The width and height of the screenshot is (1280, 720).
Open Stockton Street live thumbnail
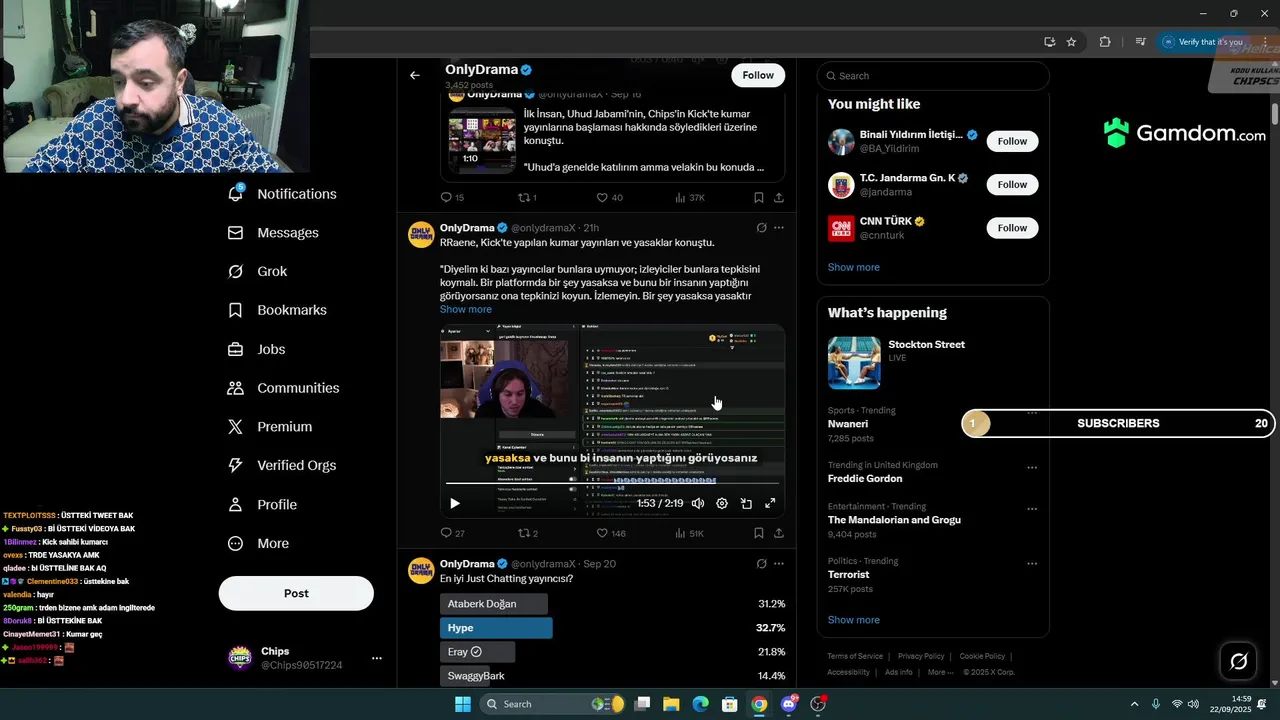tap(854, 362)
